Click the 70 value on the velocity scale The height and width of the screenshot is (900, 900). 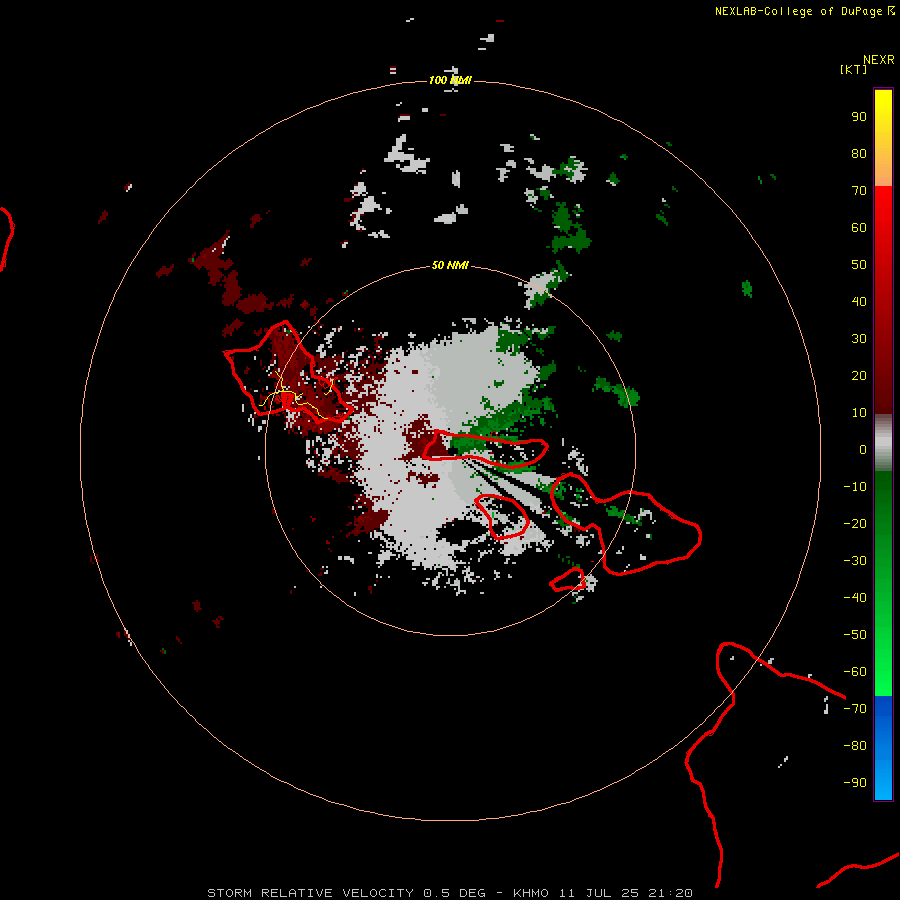tap(859, 191)
